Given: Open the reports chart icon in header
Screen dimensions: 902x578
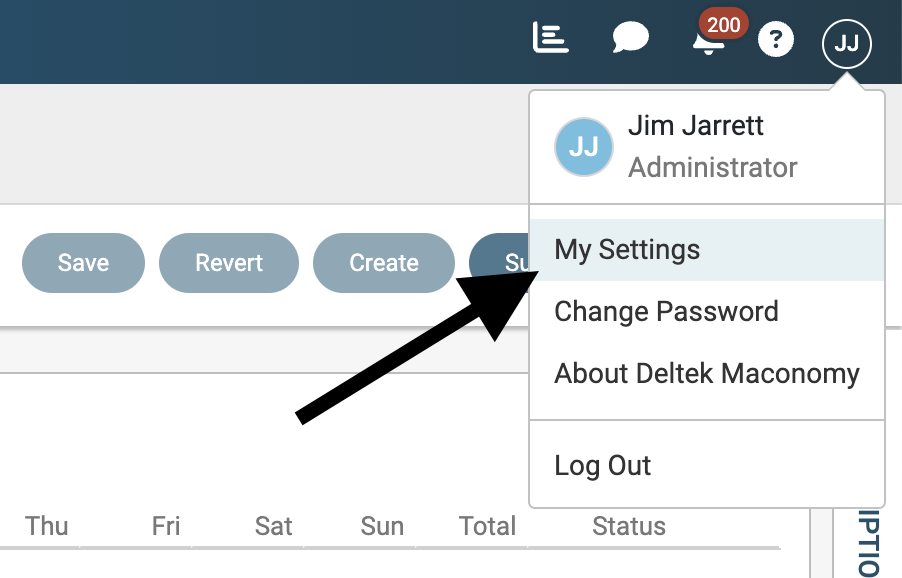Looking at the screenshot, I should 550,39.
